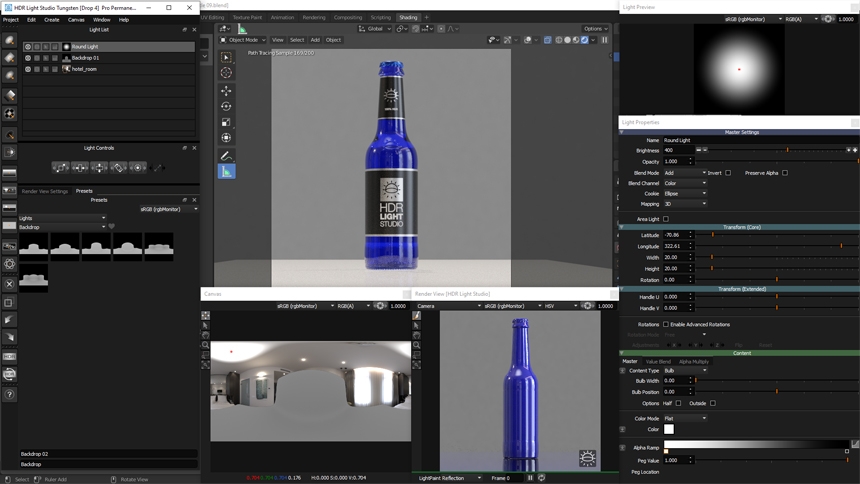Click the sun logo icon in Render View
This screenshot has height=484, width=860.
[587, 458]
